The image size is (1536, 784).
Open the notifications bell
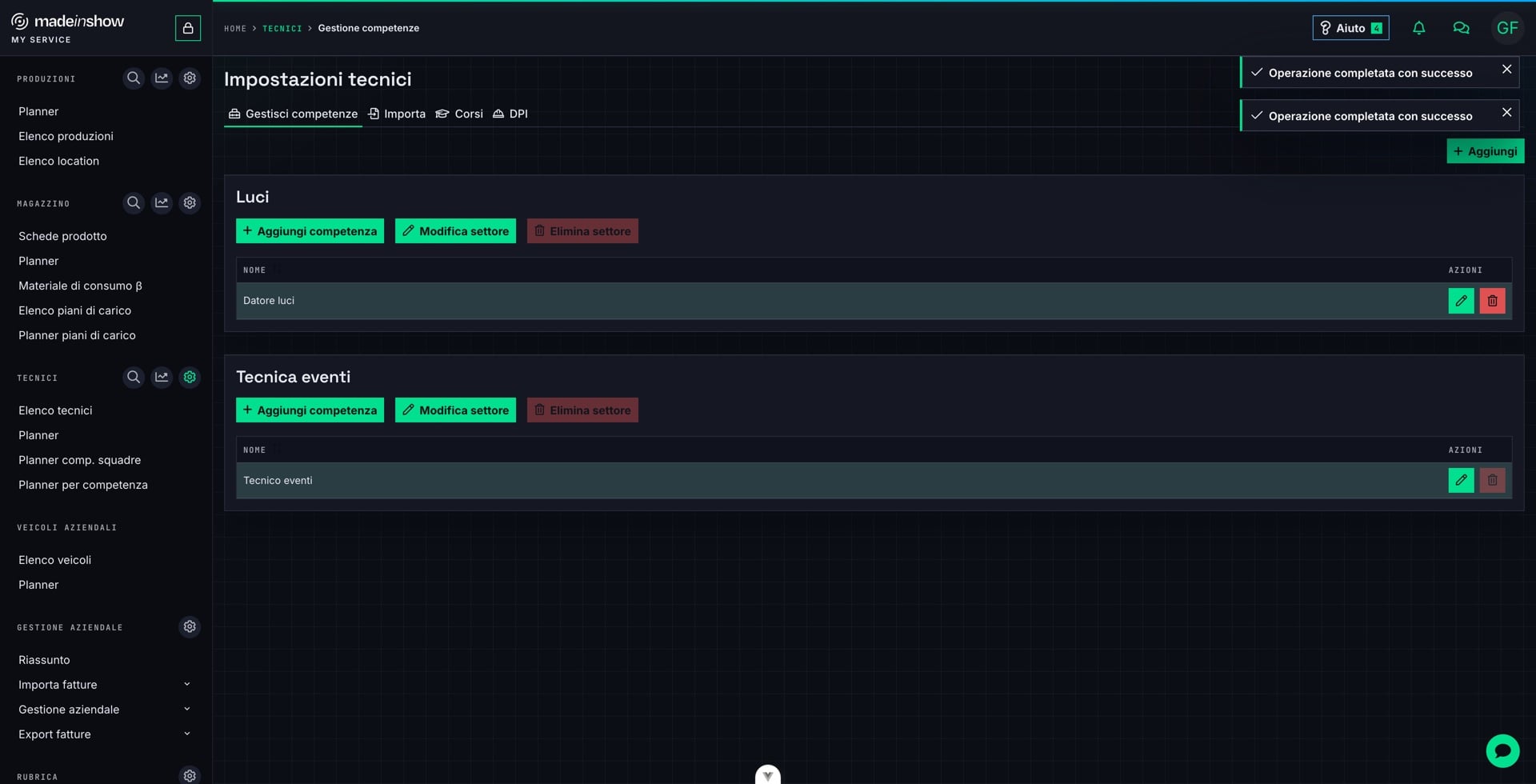pos(1418,28)
